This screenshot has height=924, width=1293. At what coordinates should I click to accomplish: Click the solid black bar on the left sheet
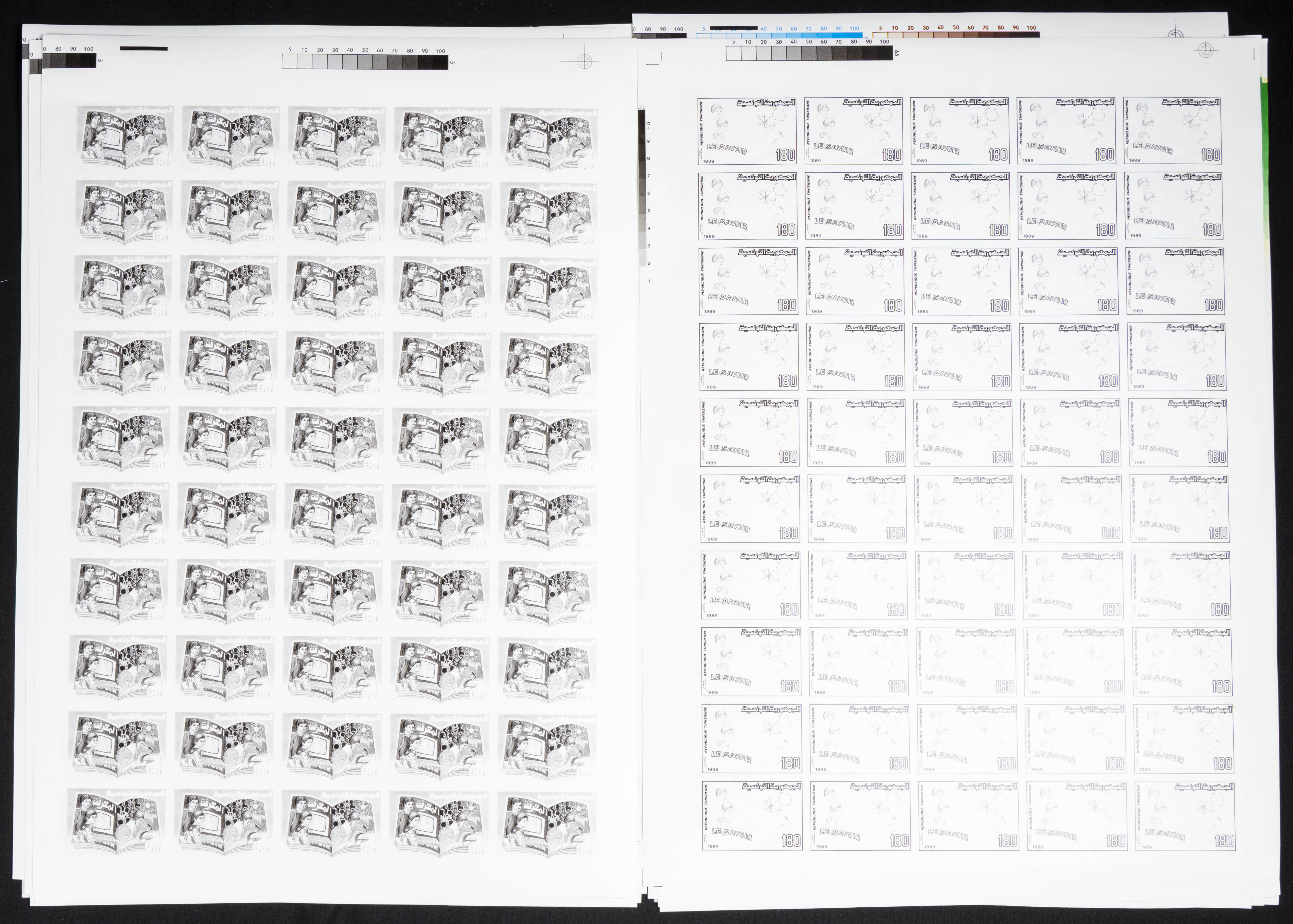point(143,49)
